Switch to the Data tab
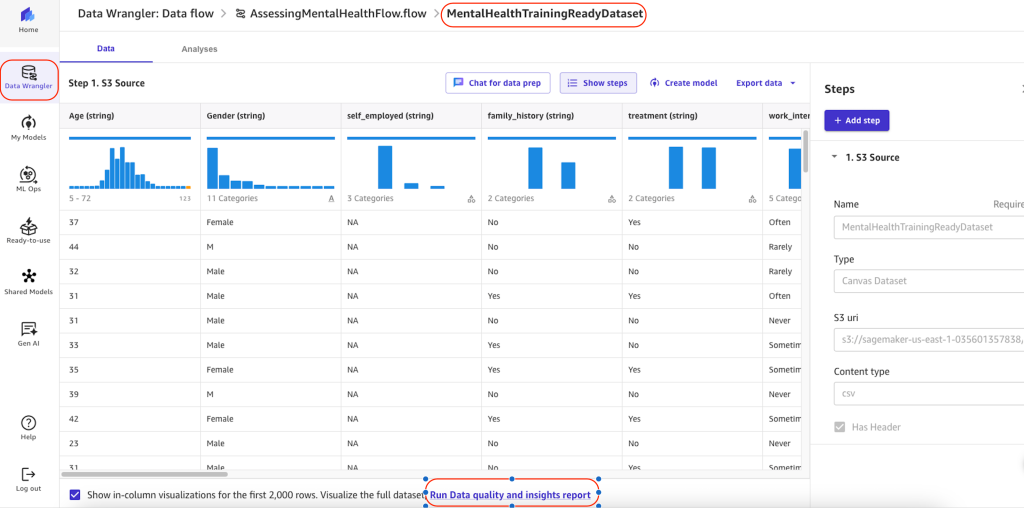The image size is (1024, 508). point(106,49)
